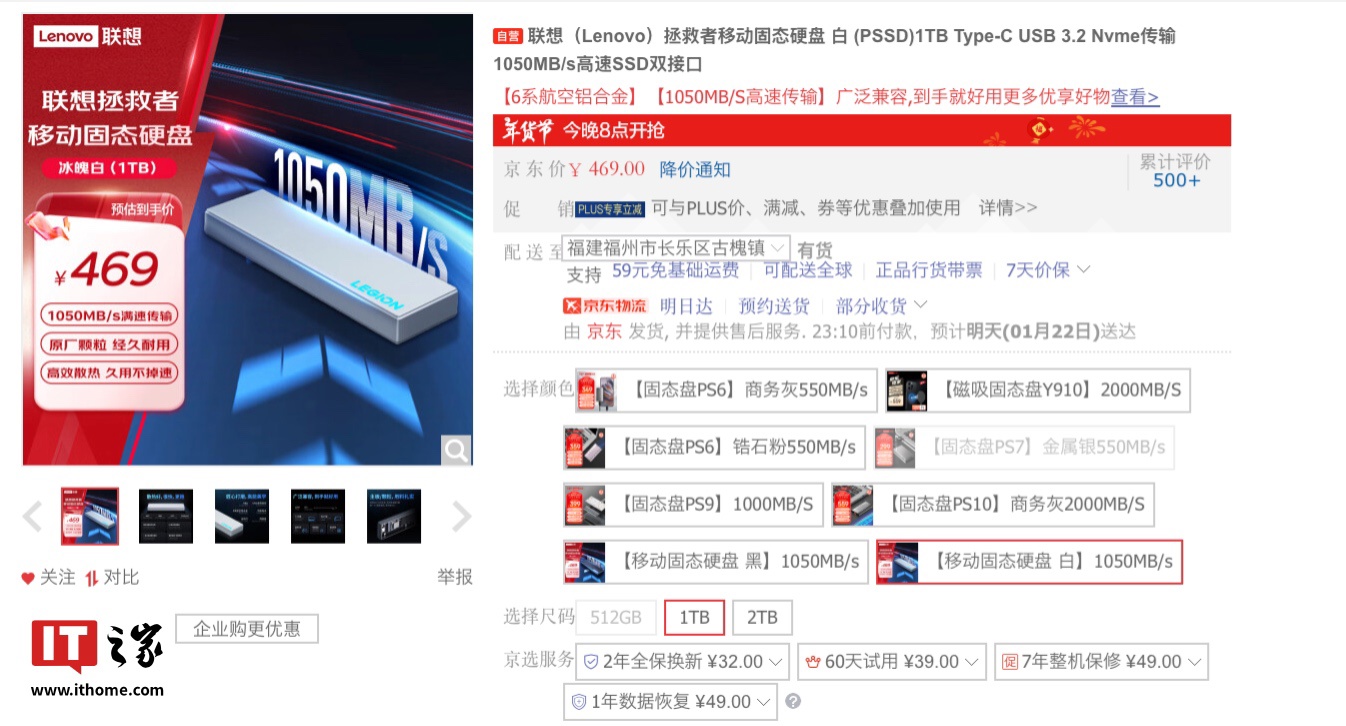The width and height of the screenshot is (1346, 726).
Task: Select the first red product thumbnail
Action: (x=90, y=516)
